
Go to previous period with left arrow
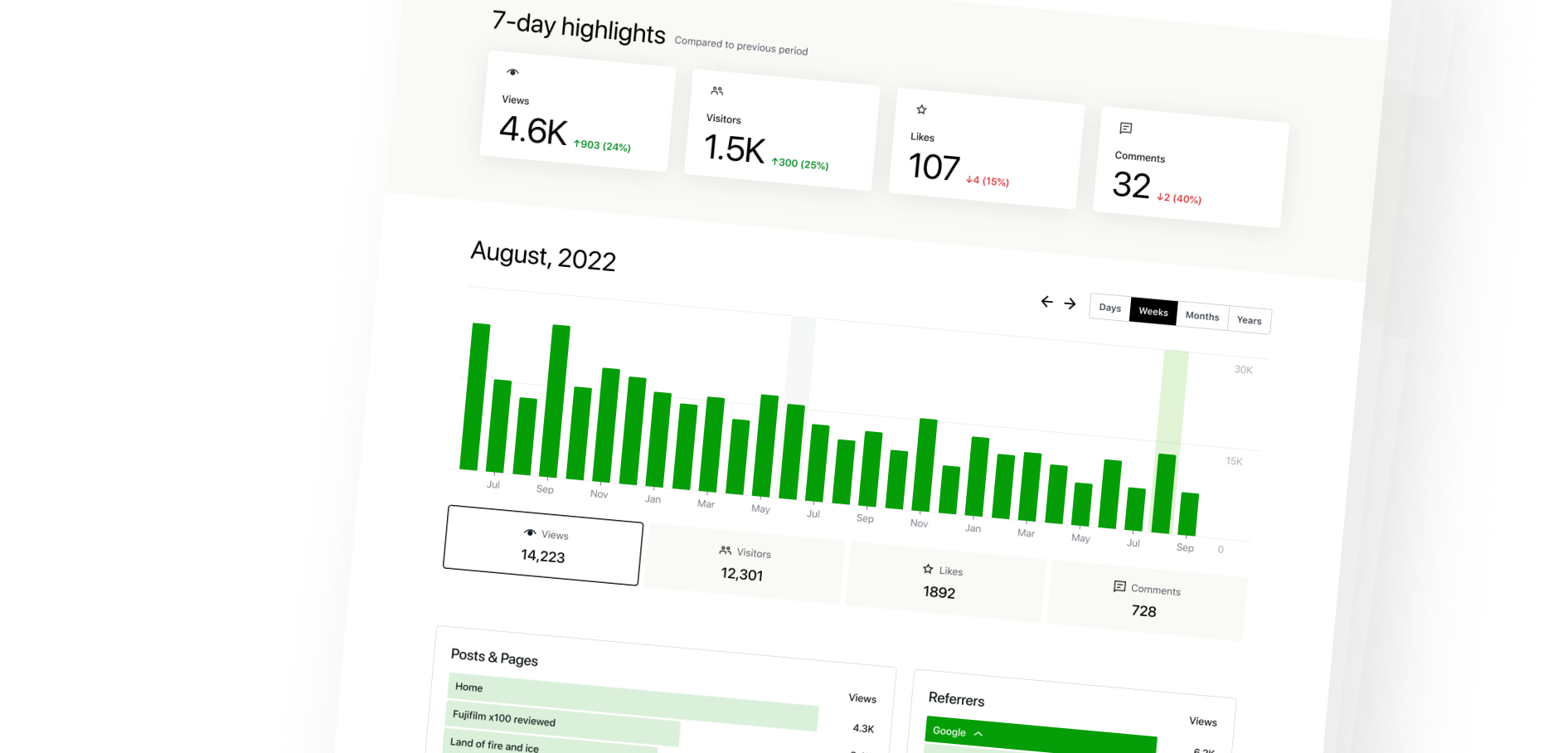[1046, 302]
